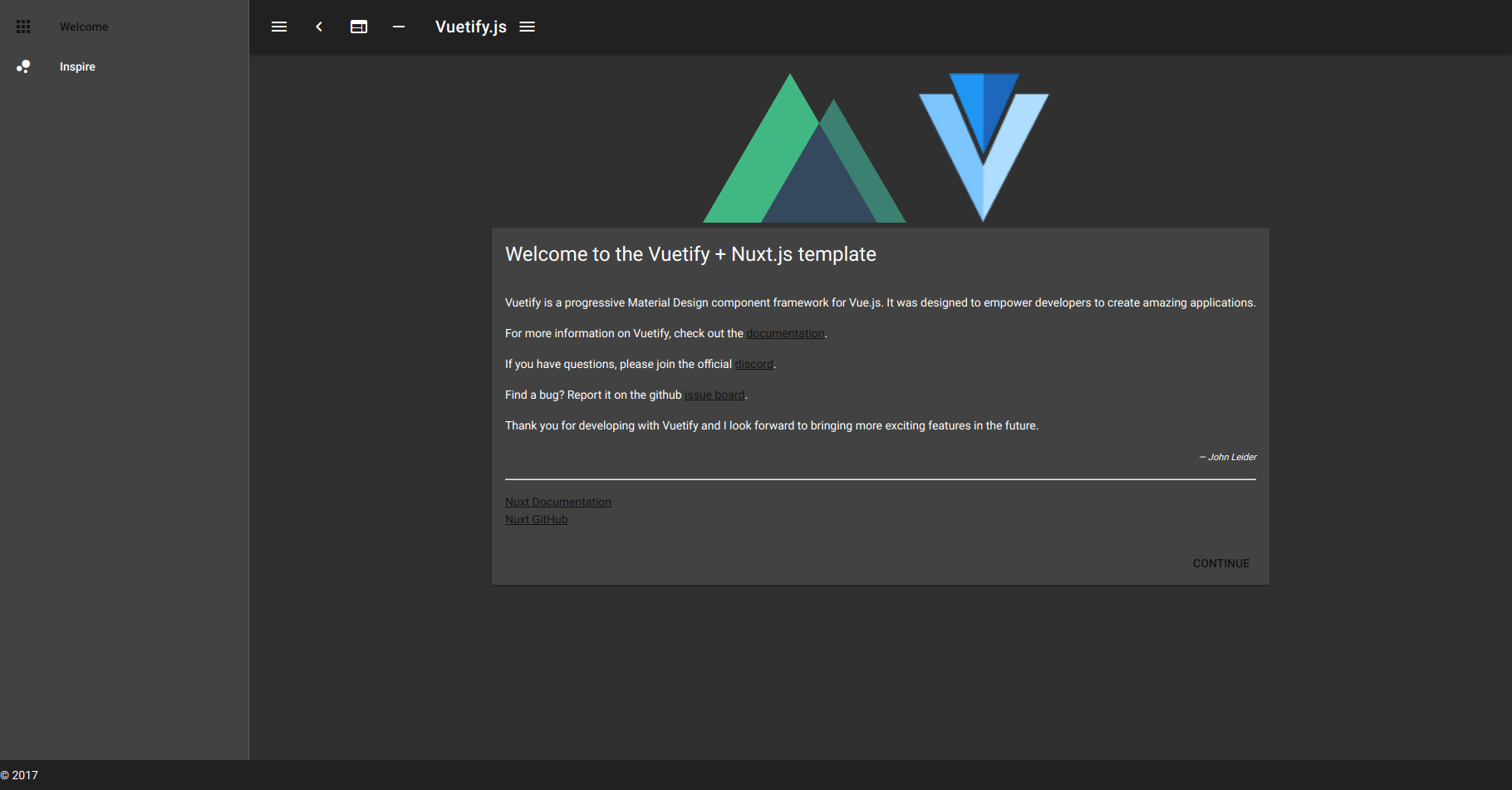This screenshot has width=1512, height=790.
Task: Click the Welcome to the Vuetify heading
Action: click(x=690, y=254)
